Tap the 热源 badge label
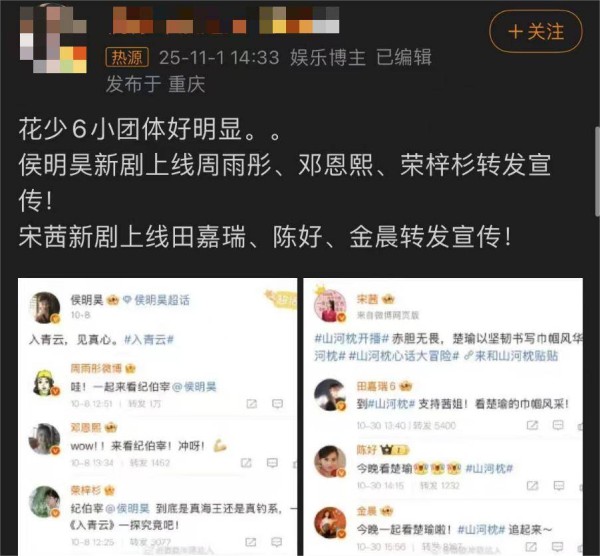This screenshot has width=600, height=556. click(127, 58)
